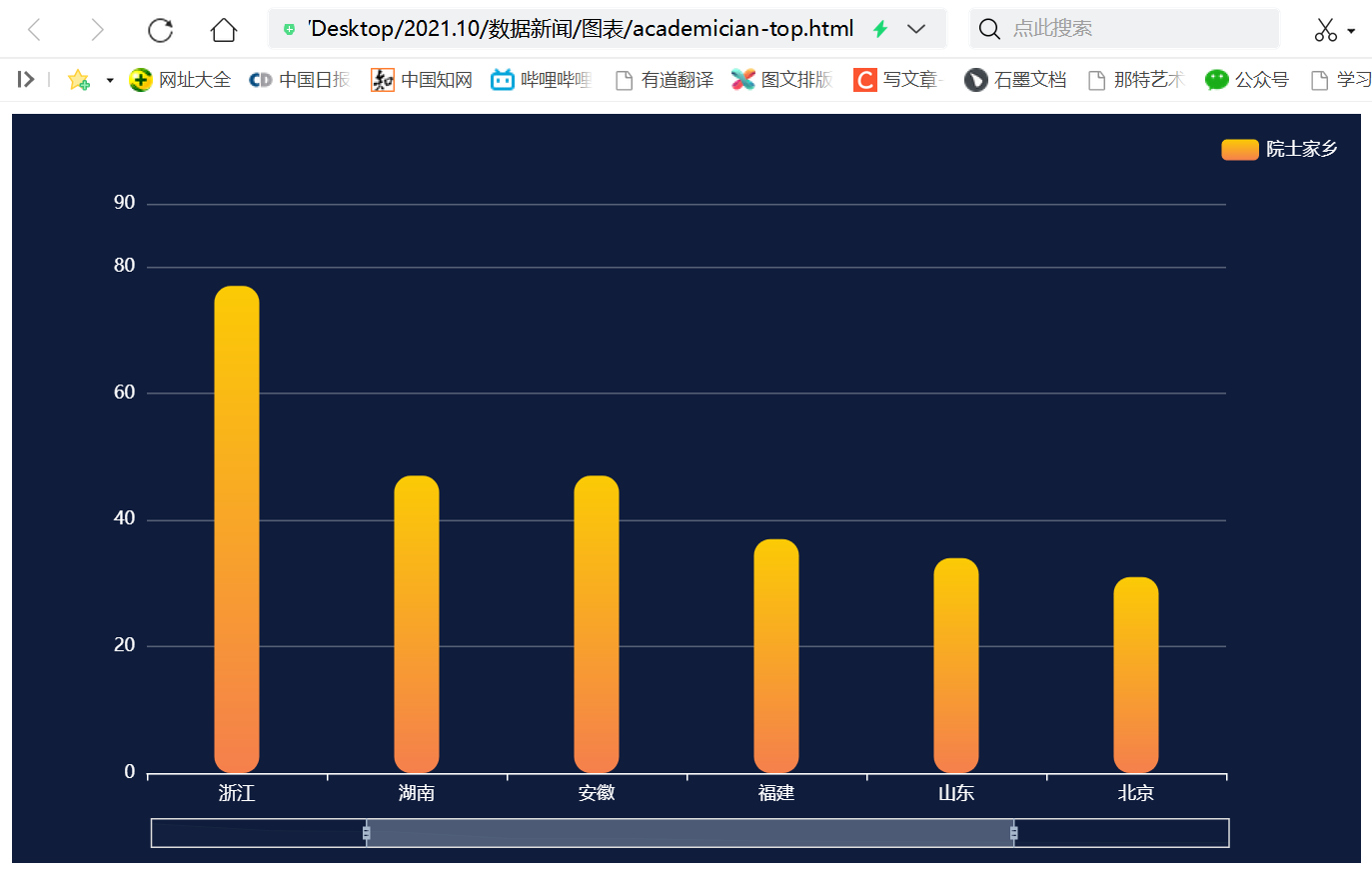Open the favorites star dropdown arrow
This screenshot has width=1372, height=873.
(x=110, y=80)
